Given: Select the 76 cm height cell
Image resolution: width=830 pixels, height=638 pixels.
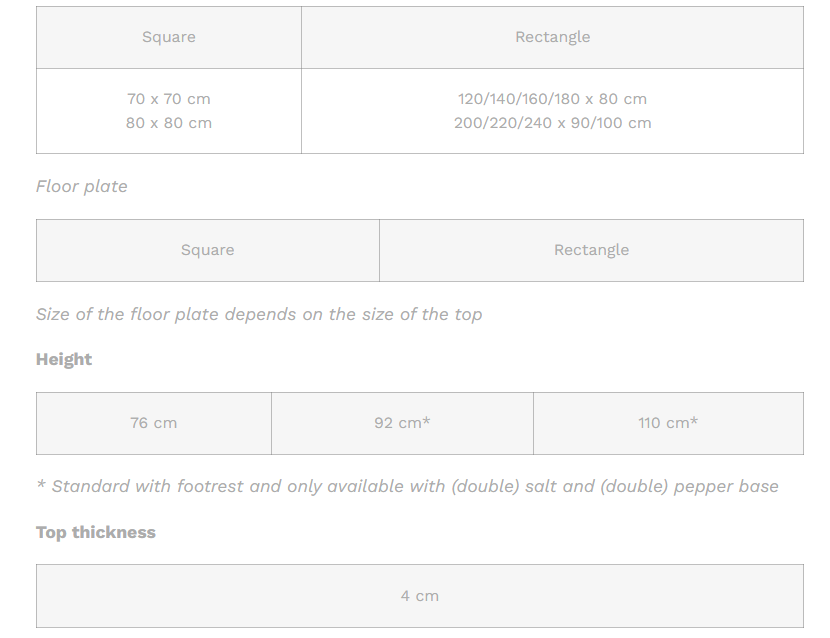Looking at the screenshot, I should pyautogui.click(x=153, y=423).
